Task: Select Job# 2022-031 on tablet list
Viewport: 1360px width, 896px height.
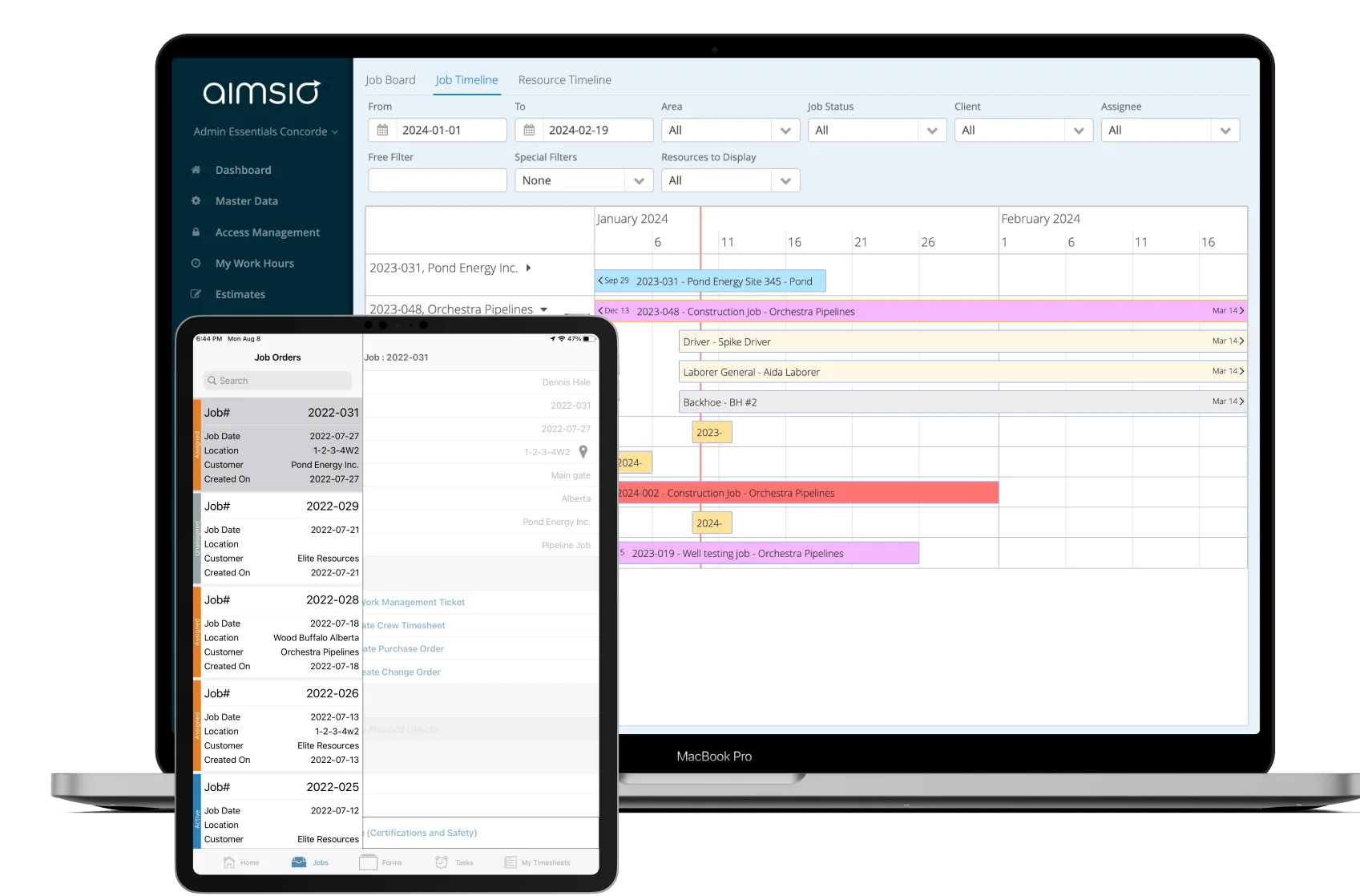Action: point(278,445)
